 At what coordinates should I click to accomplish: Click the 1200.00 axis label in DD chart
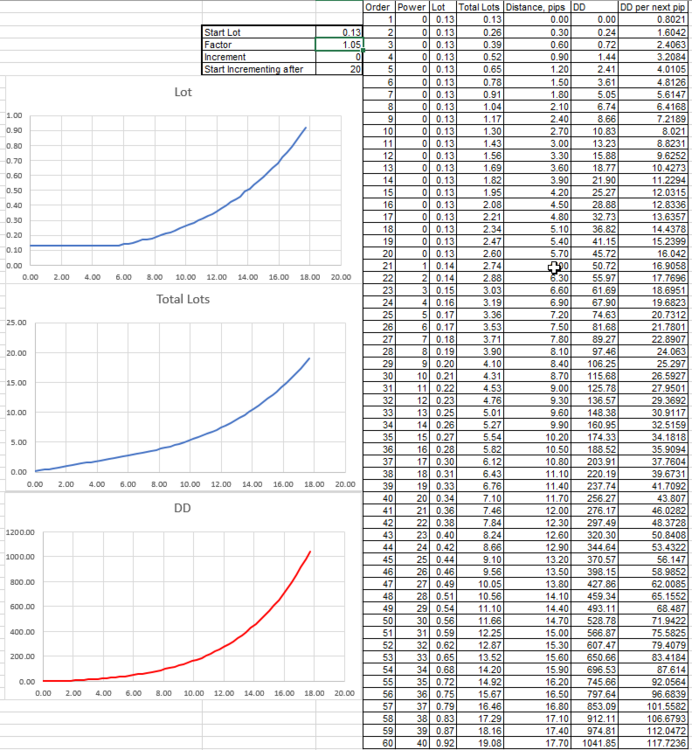(x=21, y=532)
